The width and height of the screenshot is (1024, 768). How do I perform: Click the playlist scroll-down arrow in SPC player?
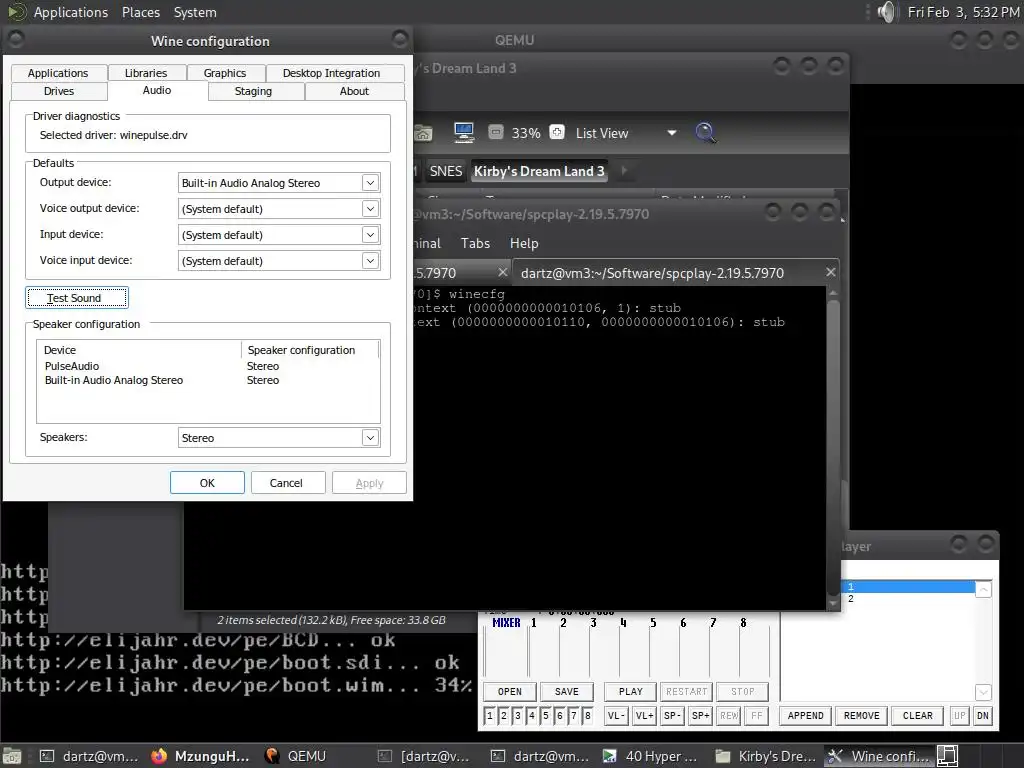pos(984,692)
